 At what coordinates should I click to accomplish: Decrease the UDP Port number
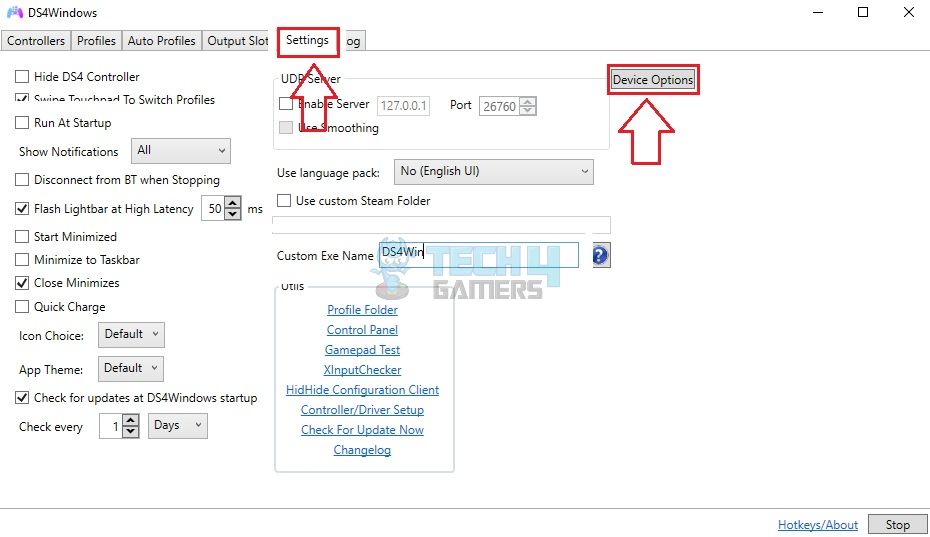pos(527,110)
